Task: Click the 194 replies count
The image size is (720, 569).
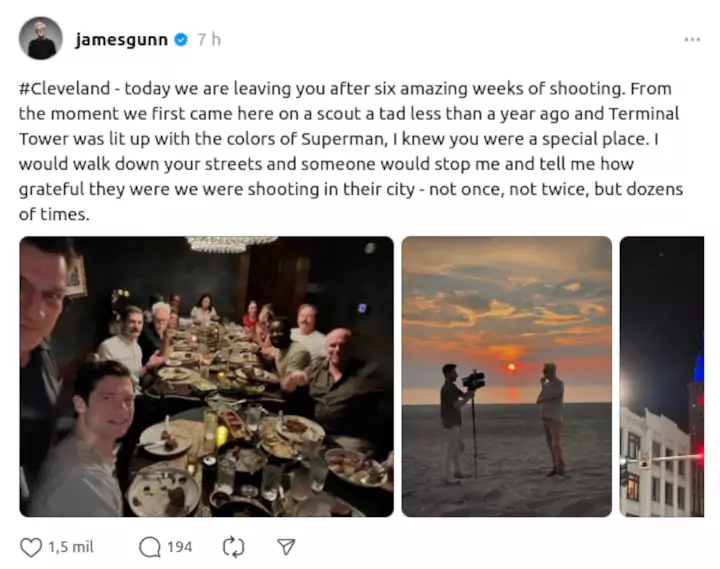Action: pyautogui.click(x=180, y=547)
